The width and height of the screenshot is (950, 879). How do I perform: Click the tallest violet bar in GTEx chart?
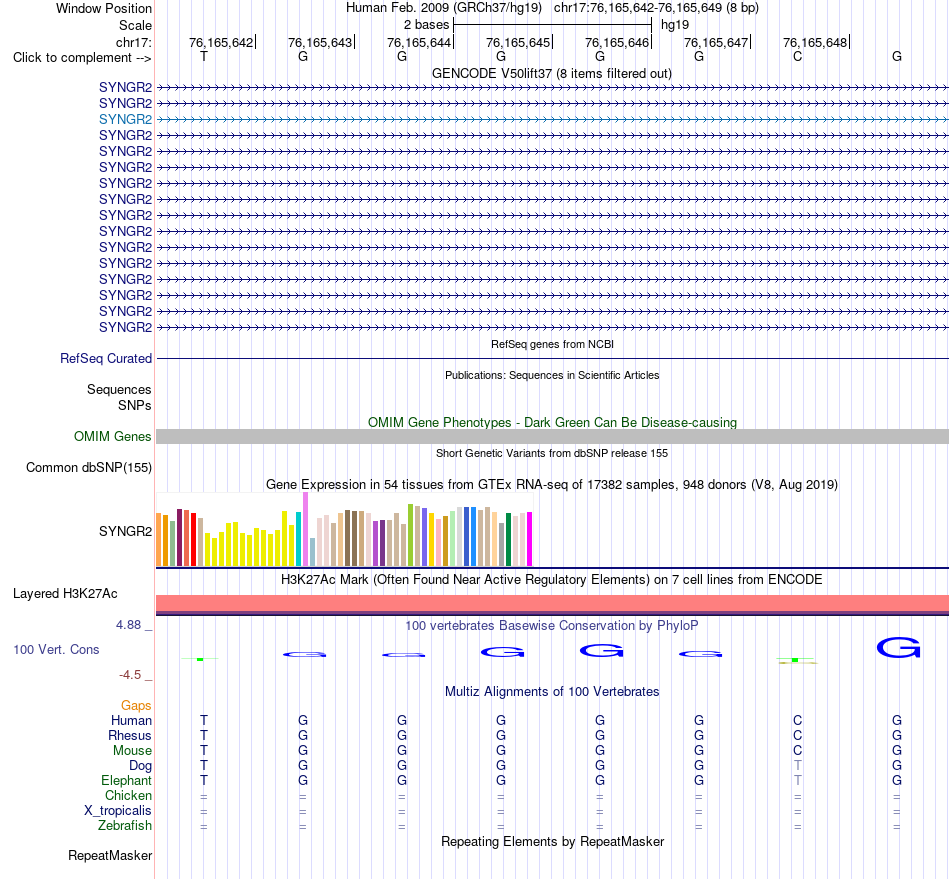305,529
